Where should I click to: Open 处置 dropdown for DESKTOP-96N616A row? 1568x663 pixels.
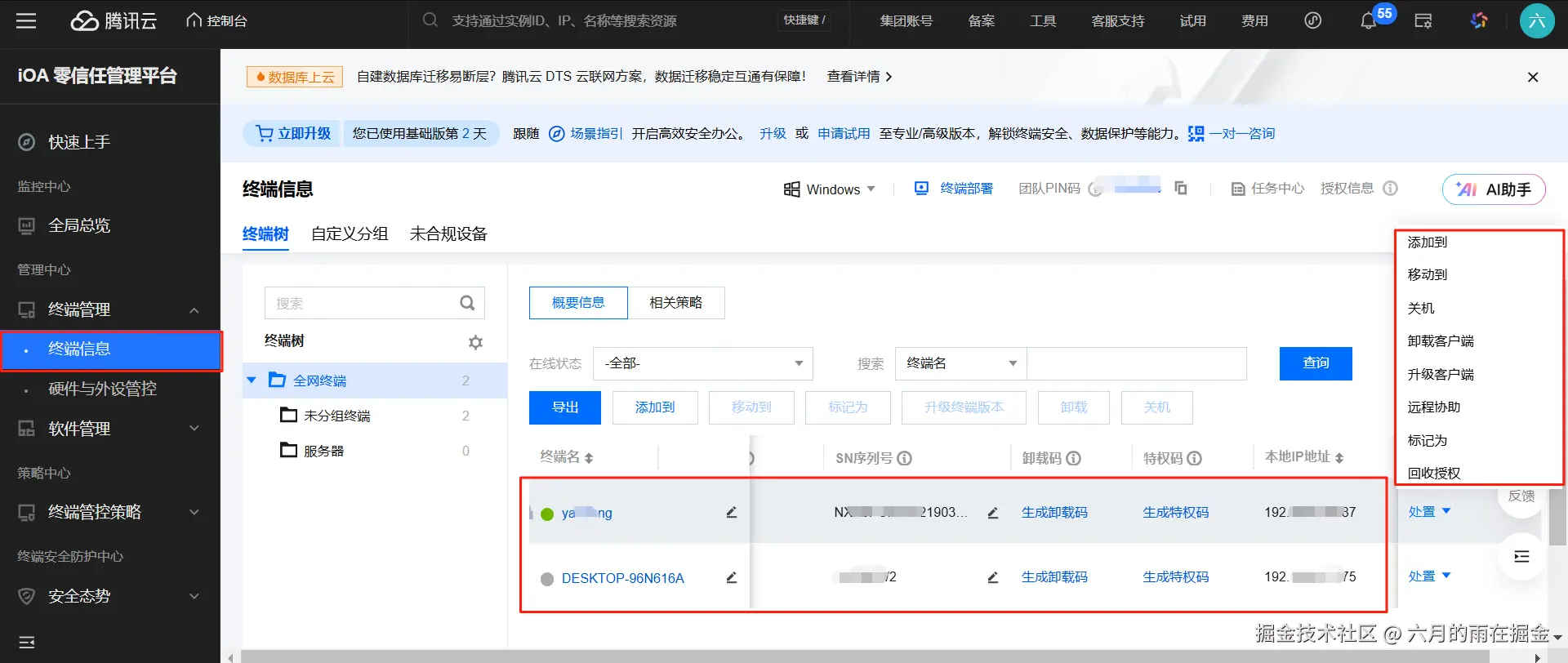click(x=1429, y=576)
